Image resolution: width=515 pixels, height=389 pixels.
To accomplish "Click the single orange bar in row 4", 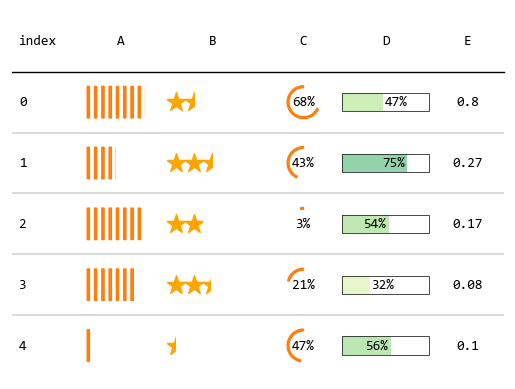I will pyautogui.click(x=88, y=345).
